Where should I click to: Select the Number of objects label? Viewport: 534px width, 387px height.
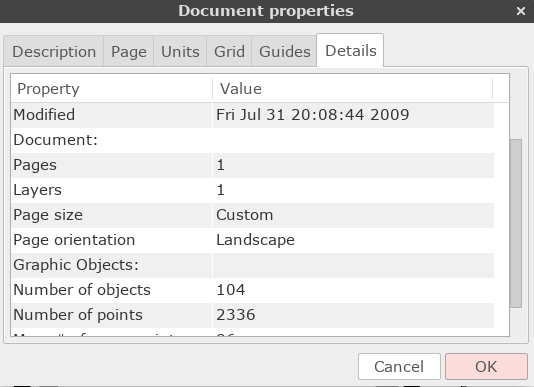(x=82, y=290)
